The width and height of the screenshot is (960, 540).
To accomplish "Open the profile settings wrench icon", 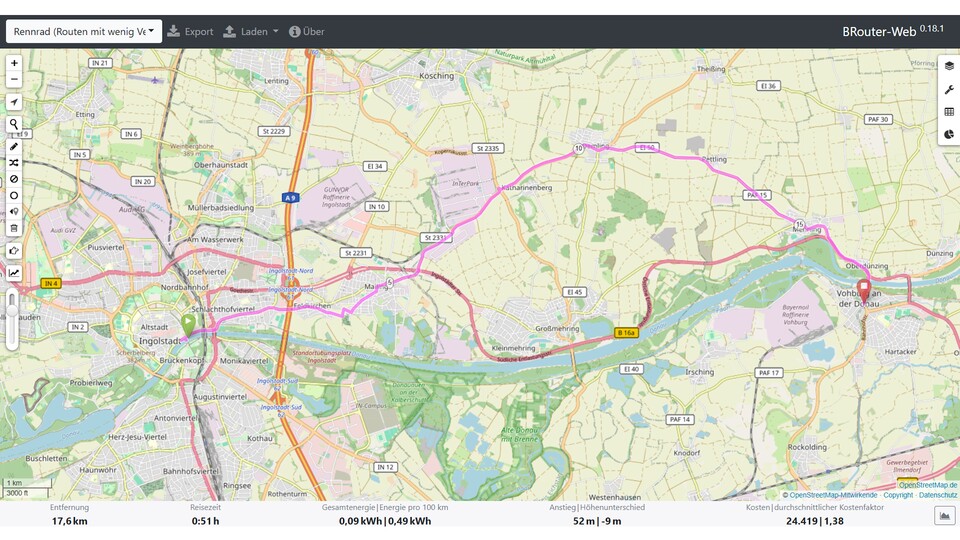I will click(x=949, y=89).
